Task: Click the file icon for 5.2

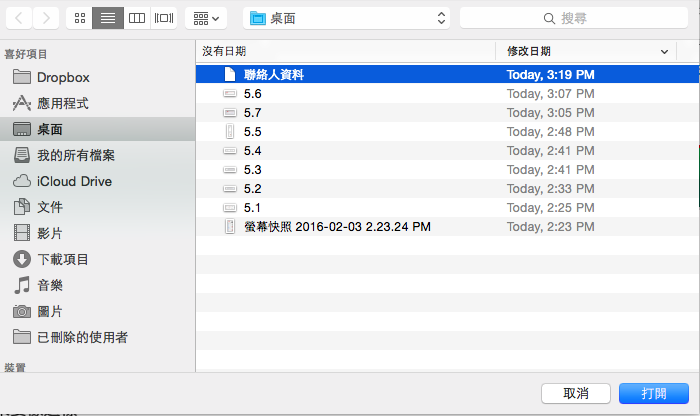Action: tap(229, 189)
